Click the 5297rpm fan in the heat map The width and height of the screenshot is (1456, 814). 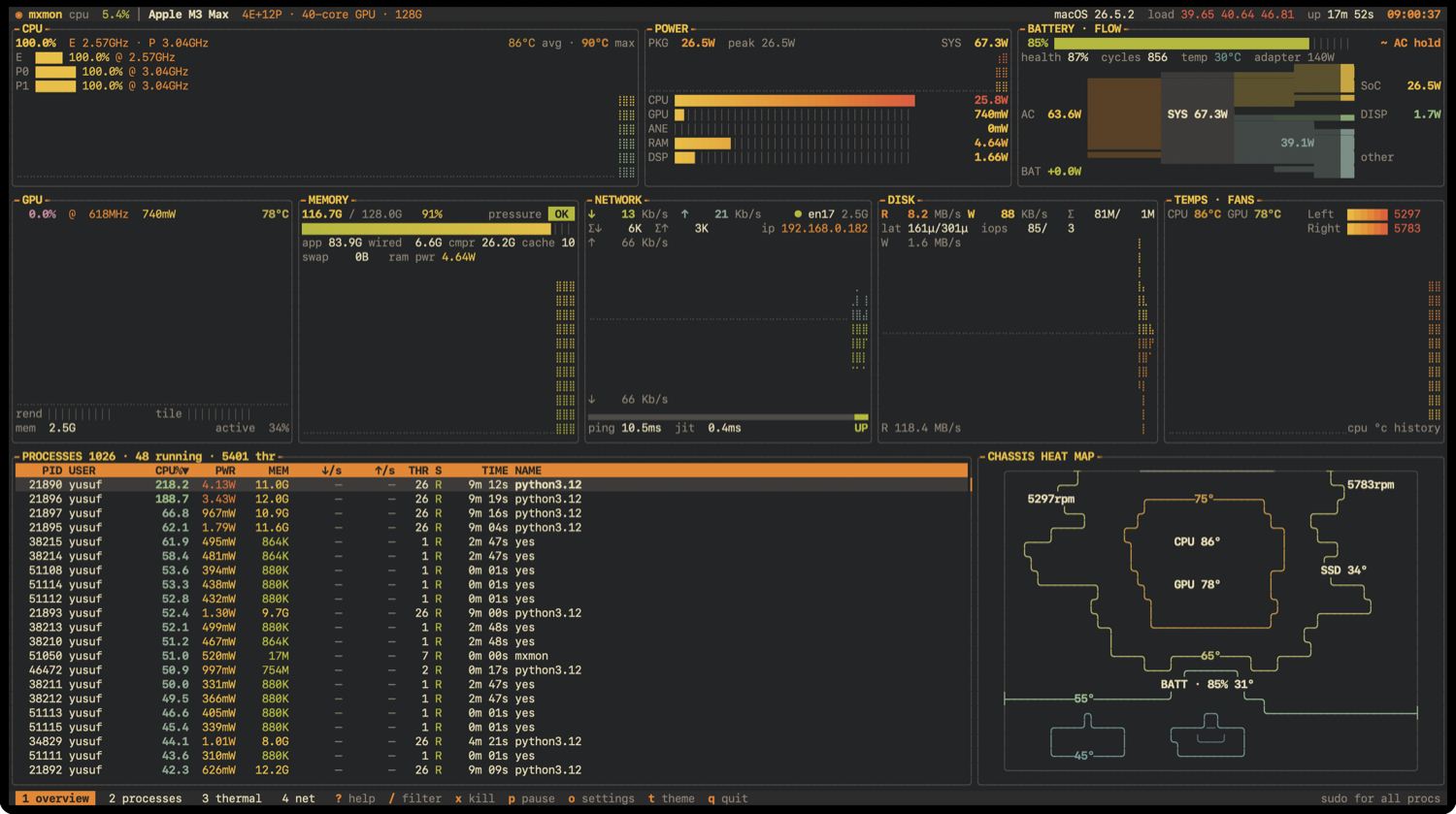(x=1051, y=500)
